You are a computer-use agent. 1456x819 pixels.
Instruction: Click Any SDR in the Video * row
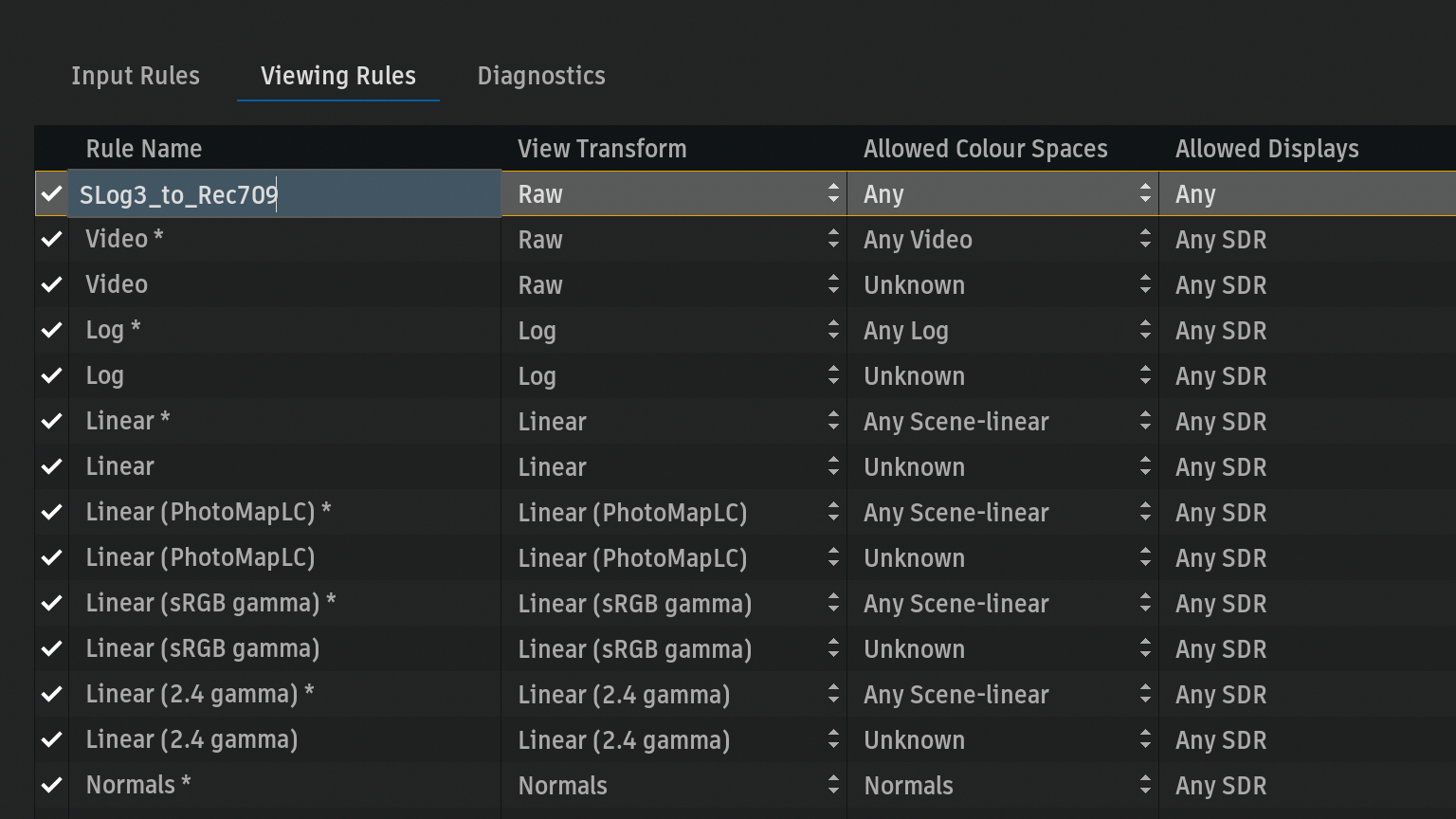(1221, 240)
